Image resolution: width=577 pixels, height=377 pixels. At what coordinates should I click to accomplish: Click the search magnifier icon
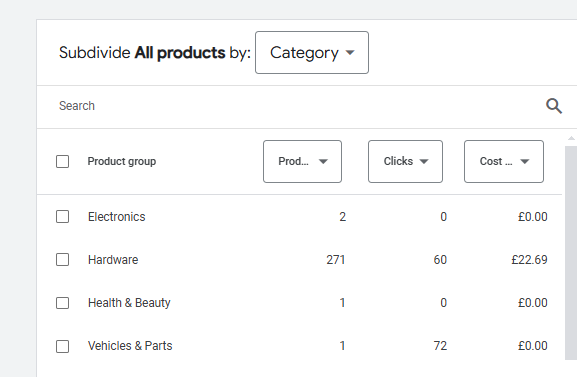[x=554, y=106]
